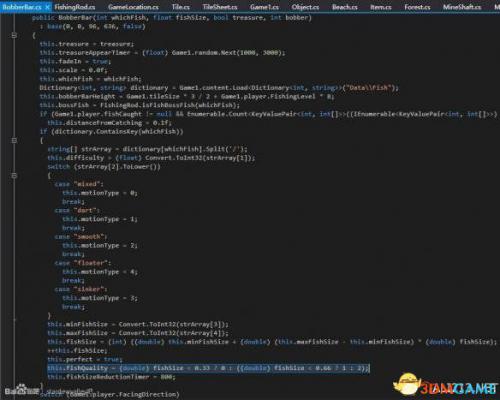500x400 pixels.
Task: Click the case "sinker" label
Action: pos(81,289)
